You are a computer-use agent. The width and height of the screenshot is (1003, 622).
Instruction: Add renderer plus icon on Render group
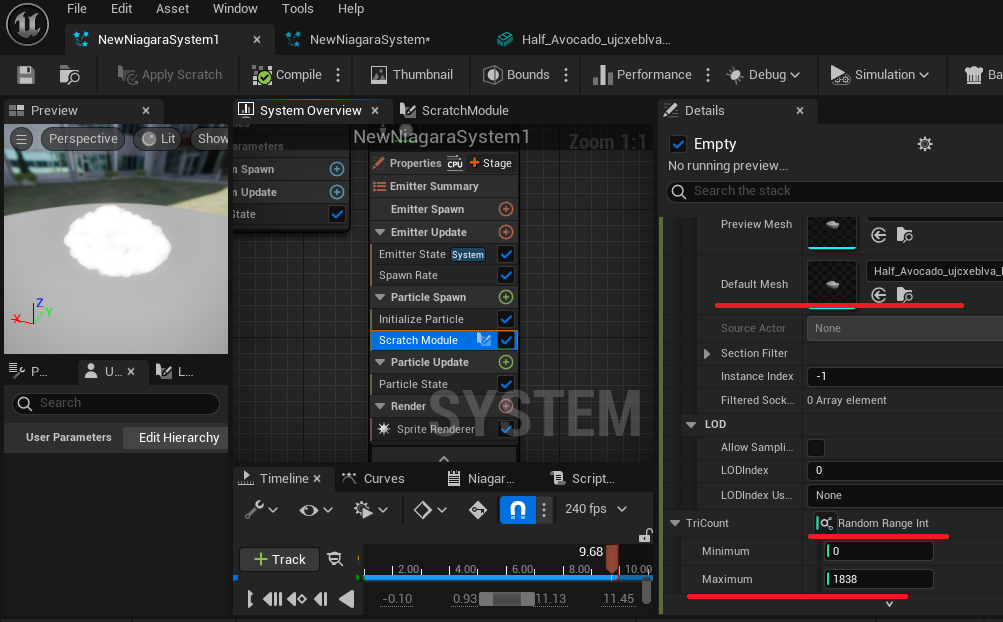pyautogui.click(x=506, y=406)
